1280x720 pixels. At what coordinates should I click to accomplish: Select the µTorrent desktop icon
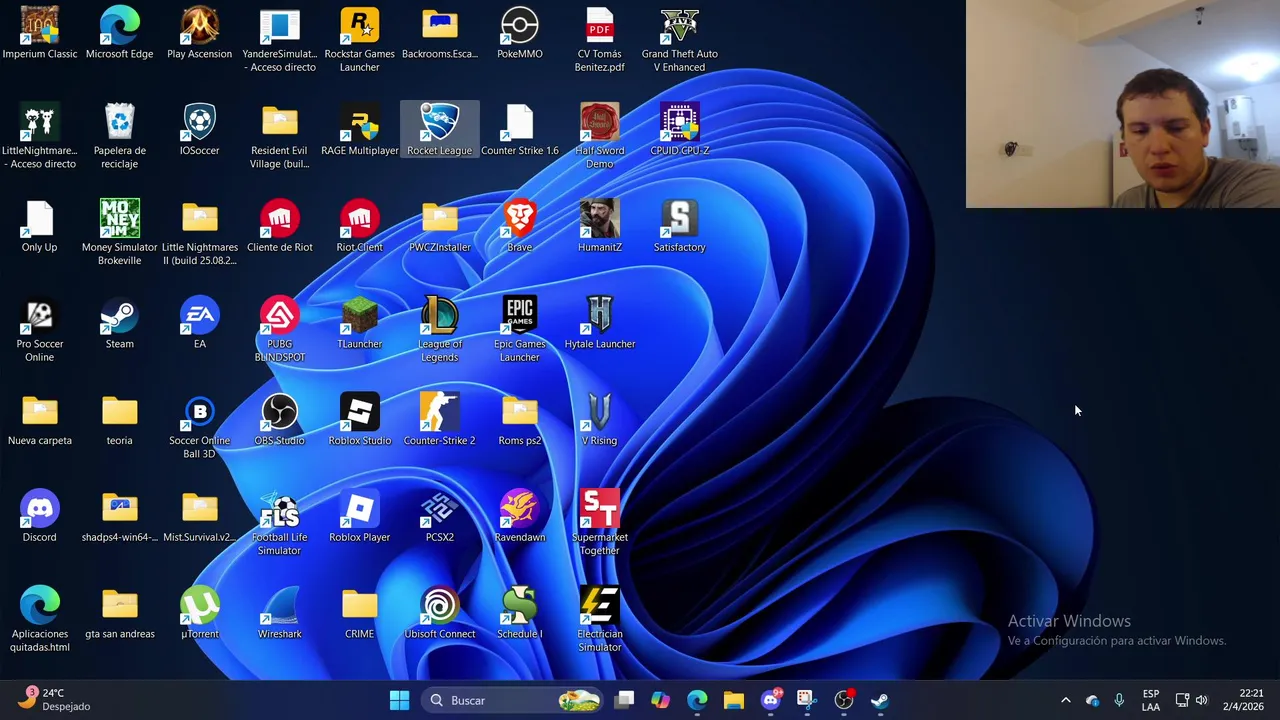pos(200,613)
